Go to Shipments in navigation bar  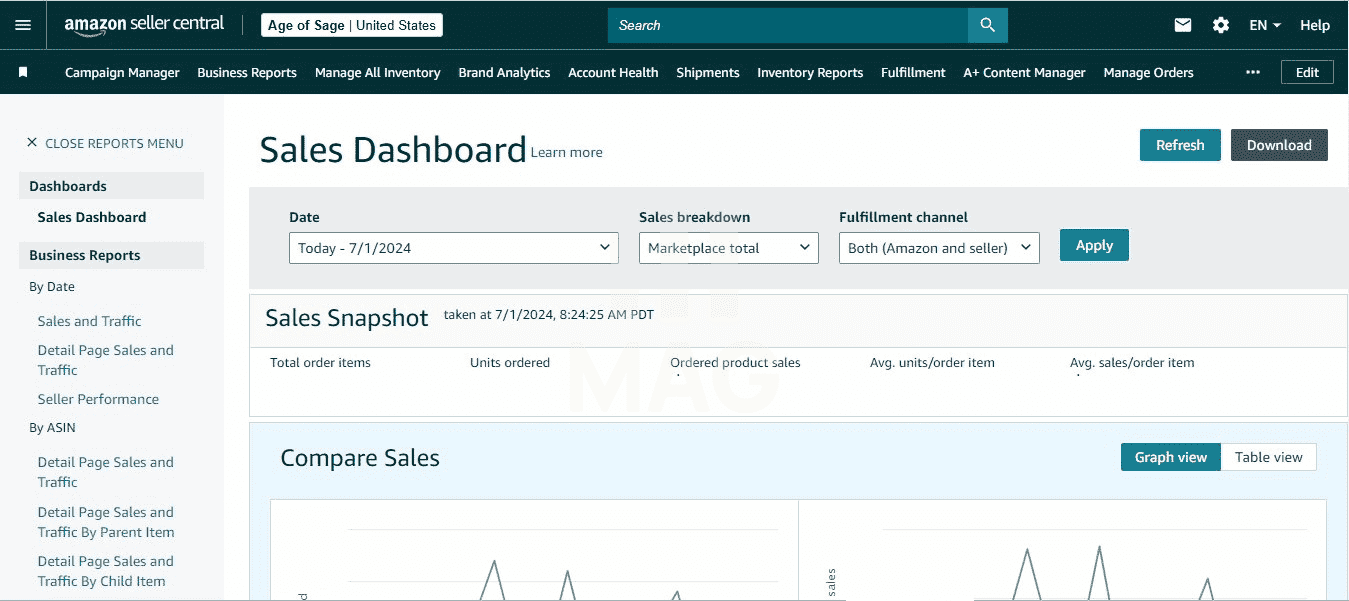[x=708, y=72]
